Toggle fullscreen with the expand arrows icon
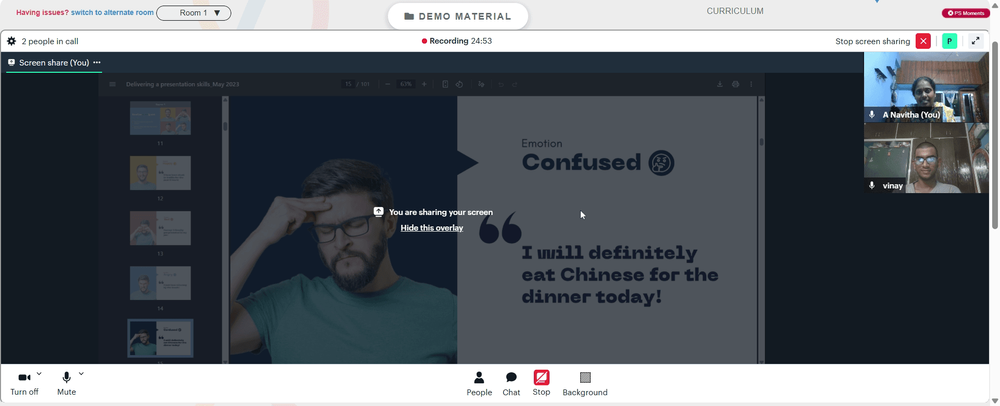 pyautogui.click(x=975, y=41)
